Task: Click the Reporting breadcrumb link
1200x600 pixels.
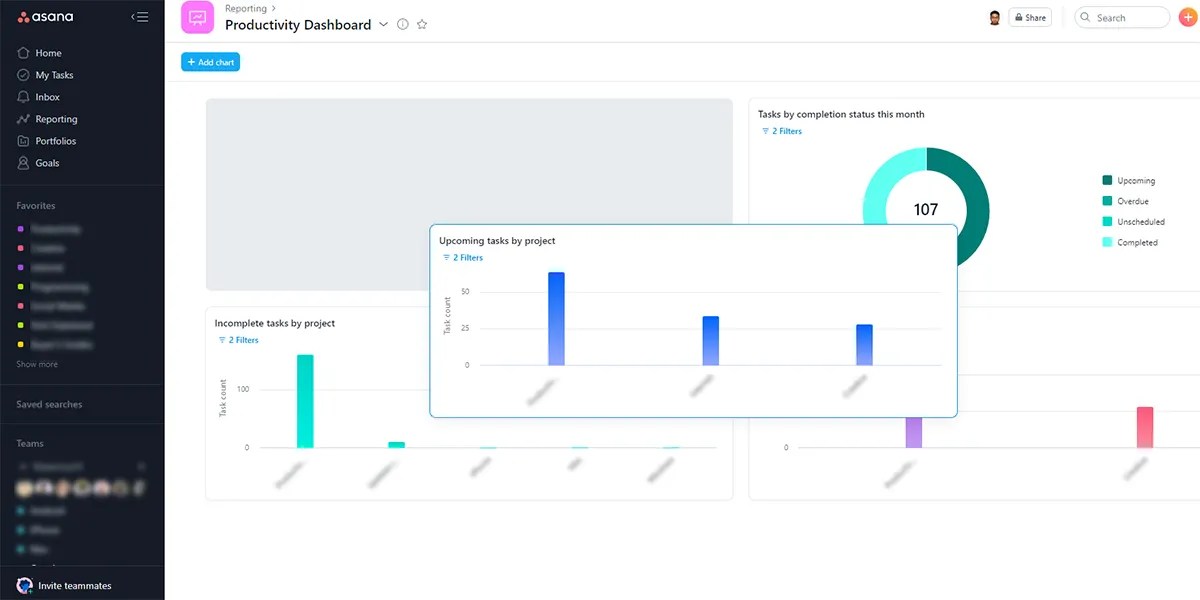Action: (245, 8)
